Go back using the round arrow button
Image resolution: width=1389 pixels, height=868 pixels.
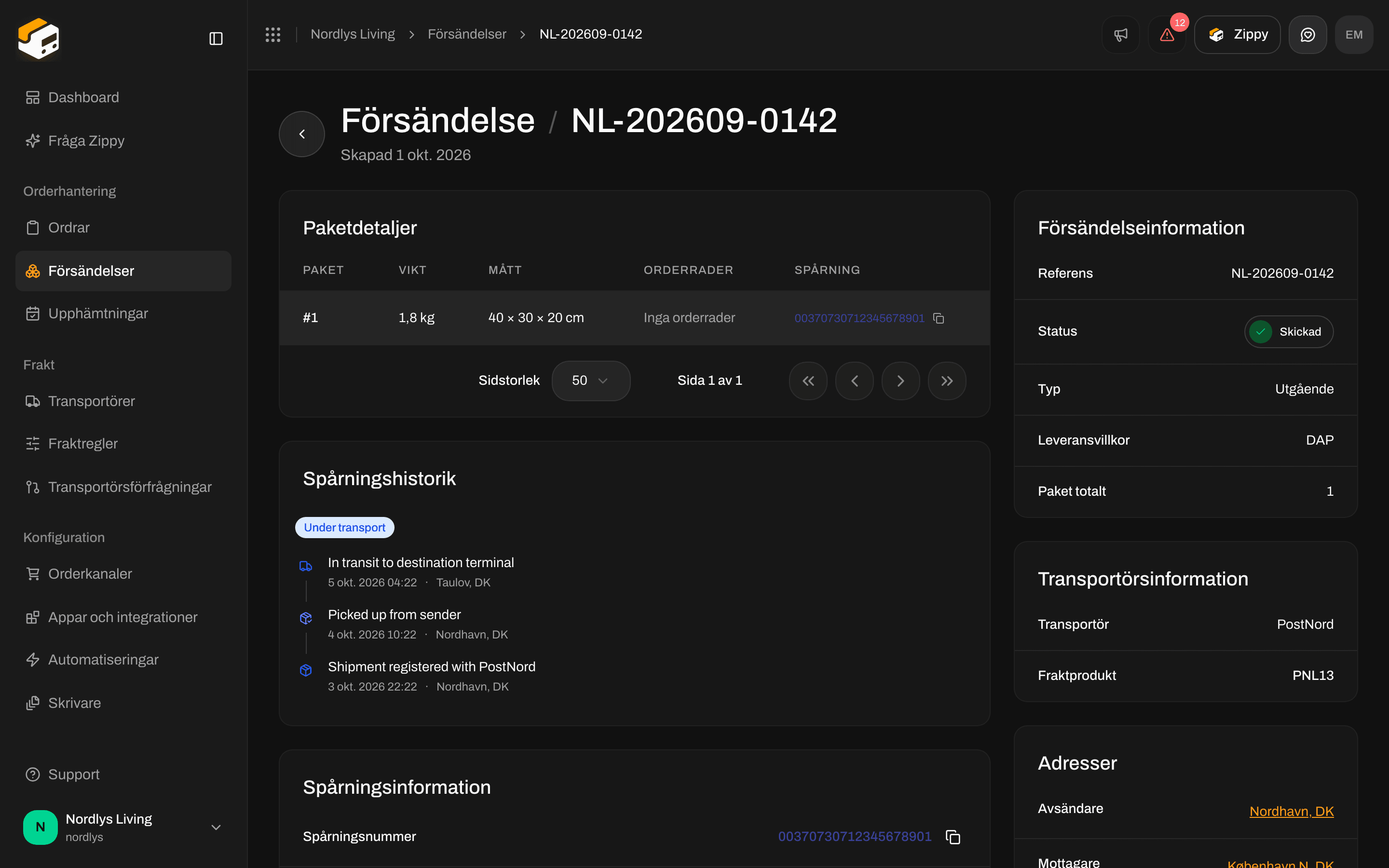(x=302, y=134)
